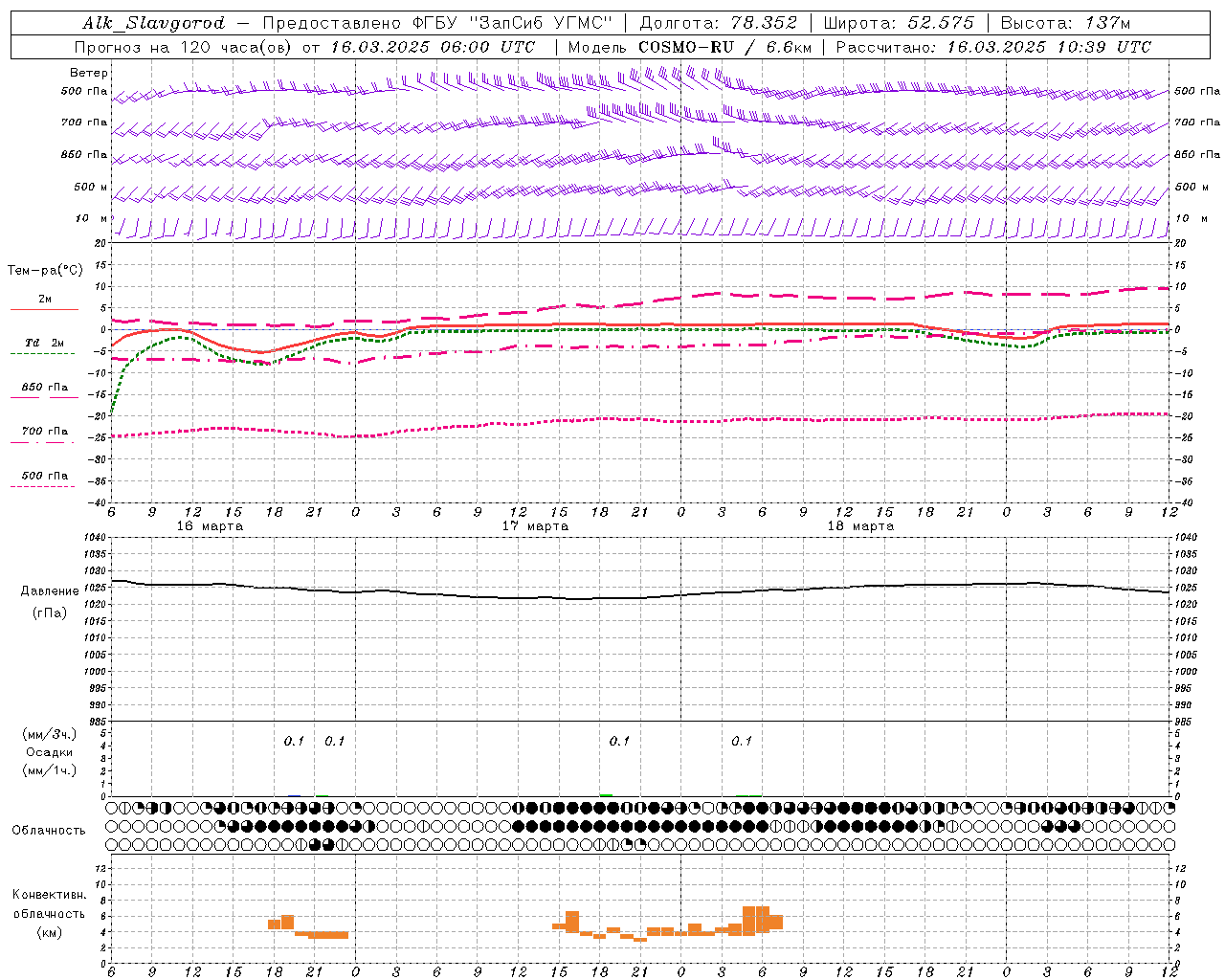Image resolution: width=1225 pixels, height=980 pixels.
Task: Click the small green precipitation bar
Action: (606, 794)
